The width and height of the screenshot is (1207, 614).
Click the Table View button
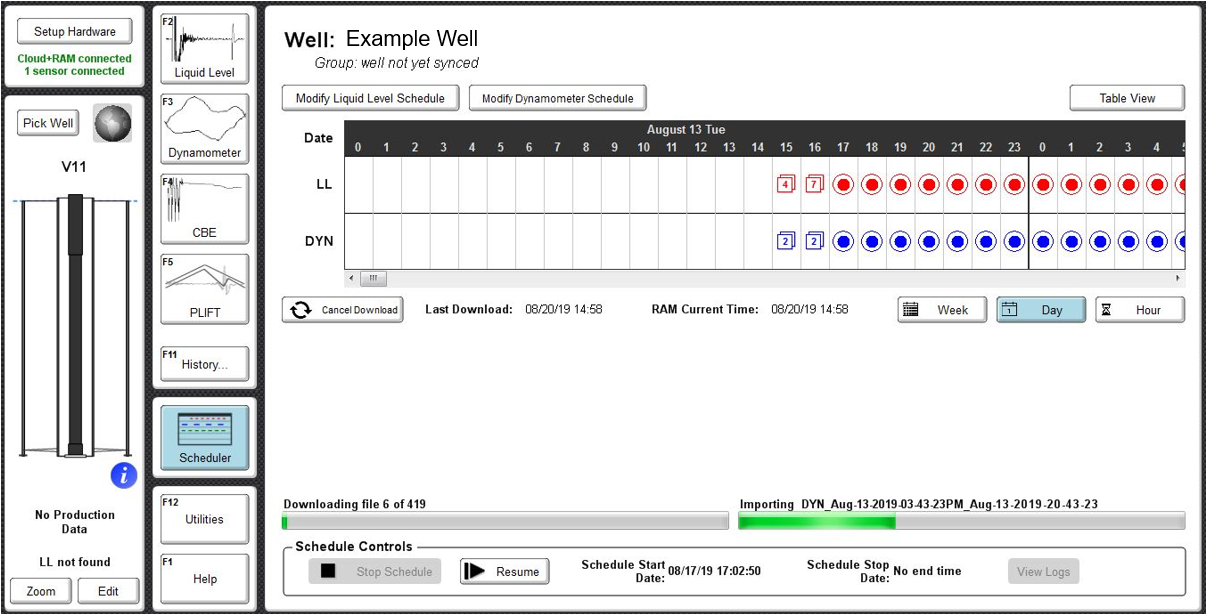tap(1127, 98)
